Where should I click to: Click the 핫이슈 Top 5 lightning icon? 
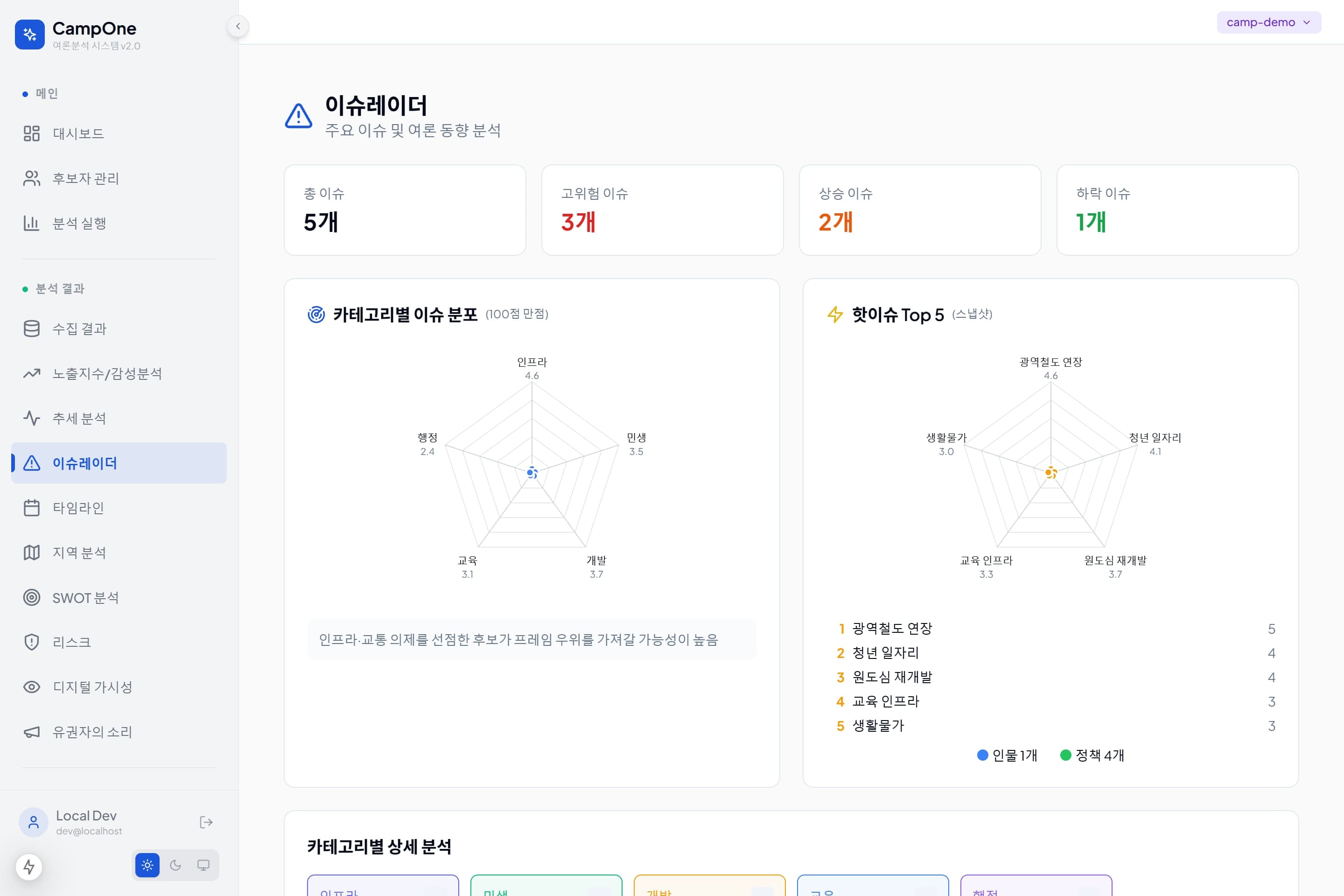point(835,314)
